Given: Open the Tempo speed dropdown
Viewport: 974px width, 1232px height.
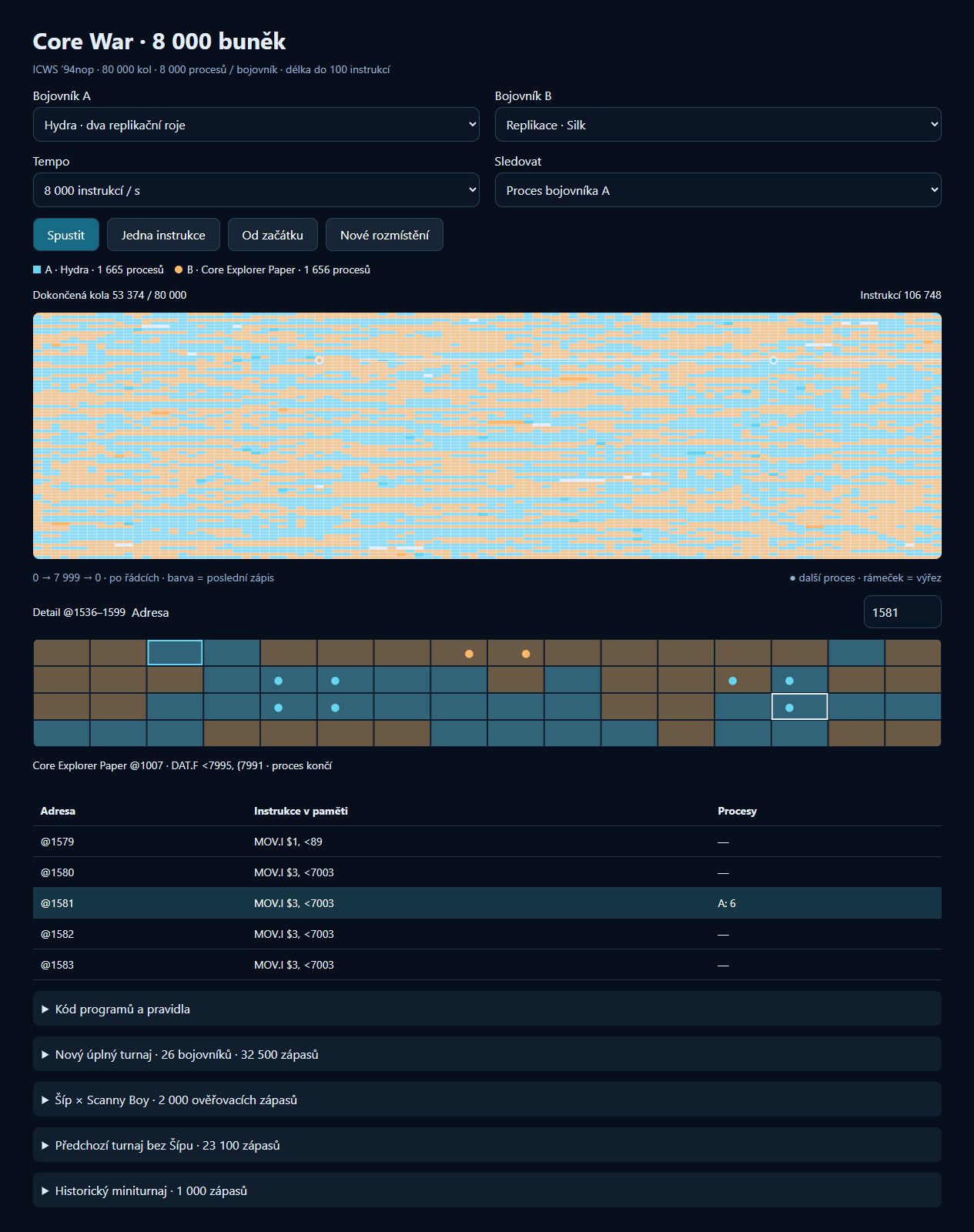Looking at the screenshot, I should click(256, 190).
